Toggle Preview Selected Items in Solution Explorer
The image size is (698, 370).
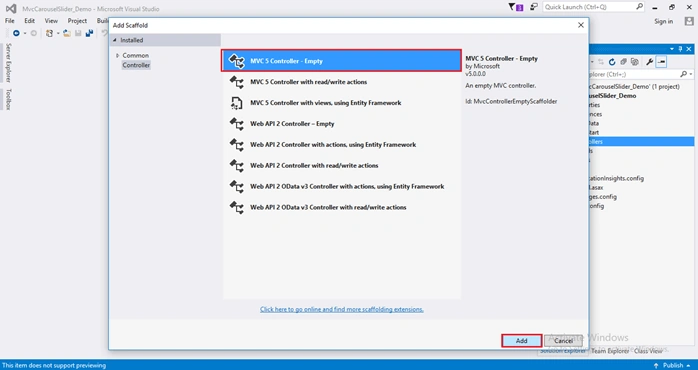(661, 62)
